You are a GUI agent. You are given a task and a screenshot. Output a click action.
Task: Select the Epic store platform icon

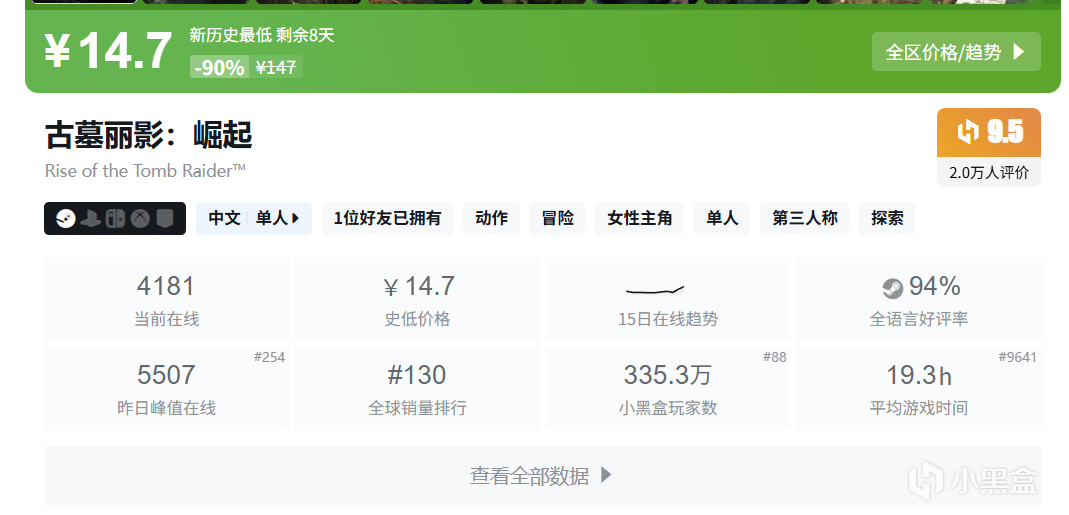tap(165, 219)
